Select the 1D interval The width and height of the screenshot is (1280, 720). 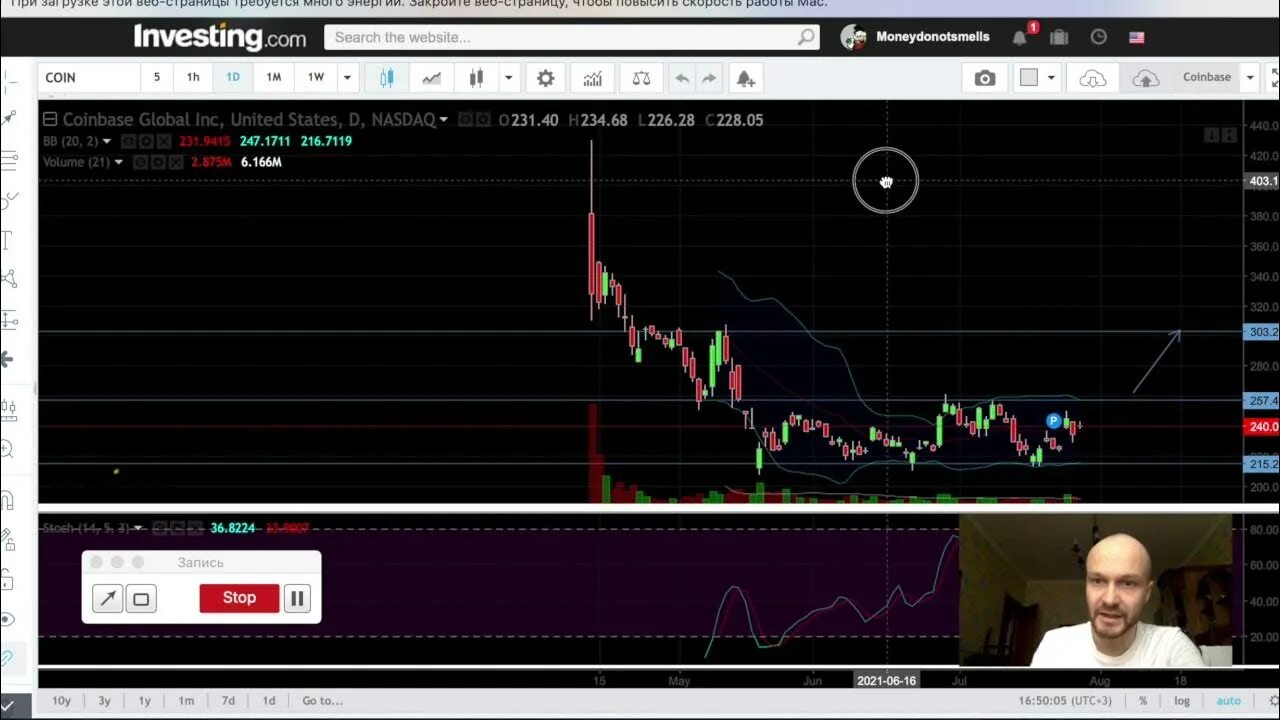pos(233,78)
